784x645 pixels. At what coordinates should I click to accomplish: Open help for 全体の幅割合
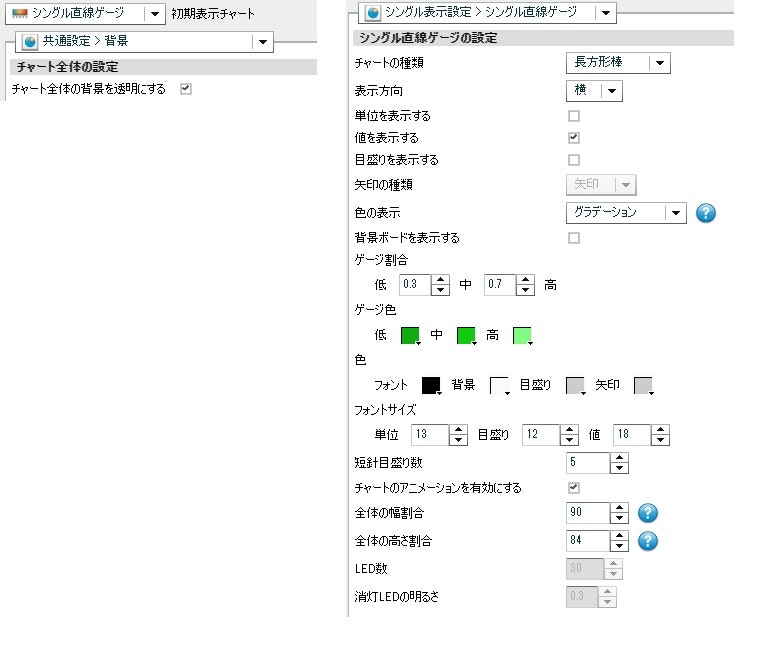(648, 513)
